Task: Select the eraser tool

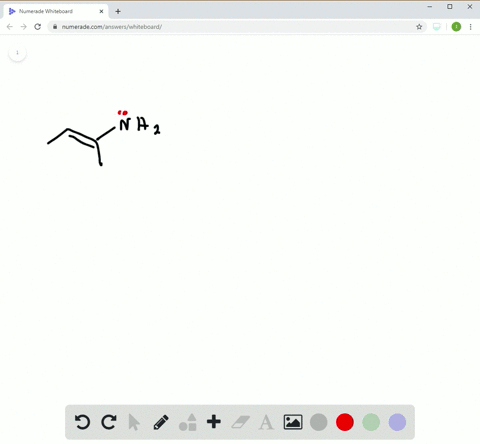Action: (241, 422)
